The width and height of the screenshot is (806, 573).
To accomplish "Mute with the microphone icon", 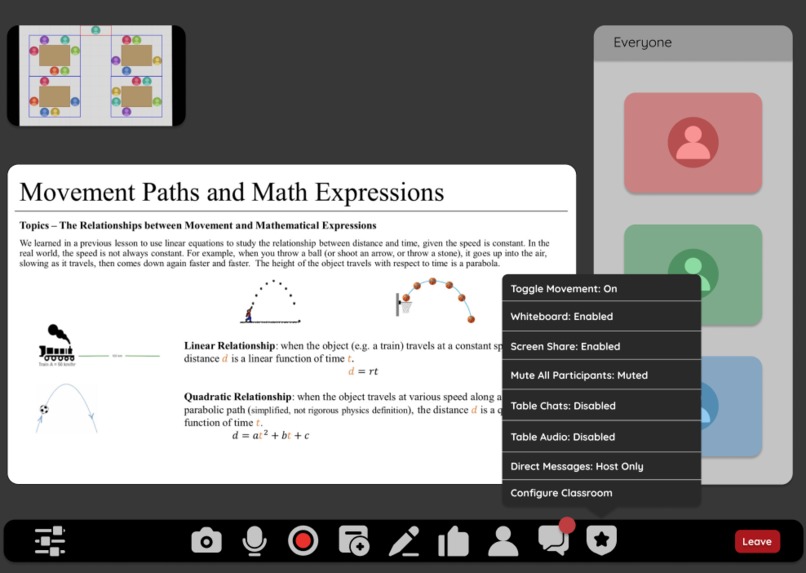I will [254, 541].
